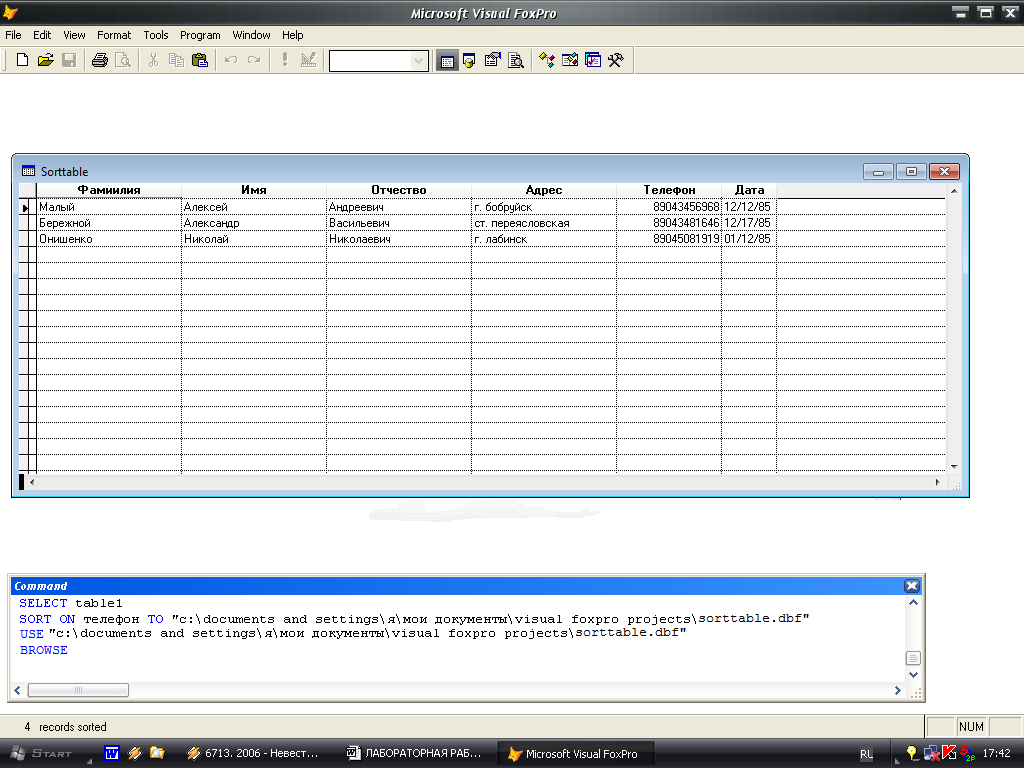
Task: Open the Help menu
Action: point(292,35)
